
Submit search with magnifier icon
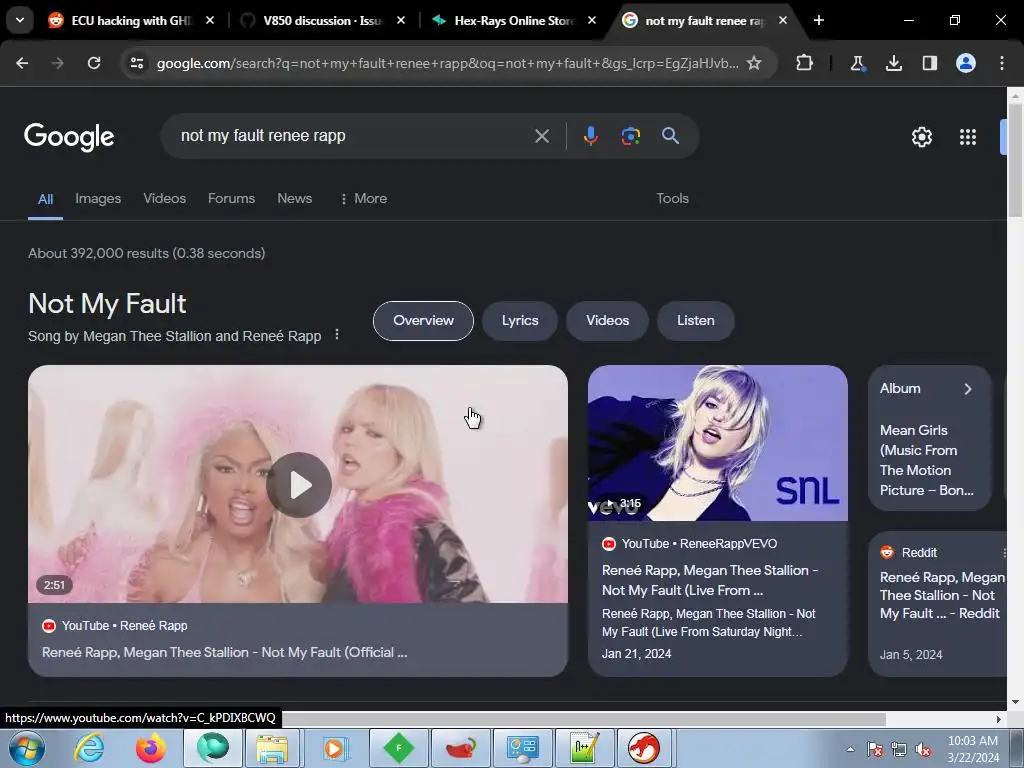670,136
